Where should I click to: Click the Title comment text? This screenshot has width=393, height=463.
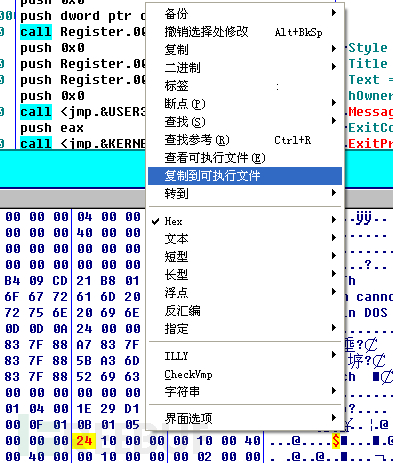(x=368, y=64)
